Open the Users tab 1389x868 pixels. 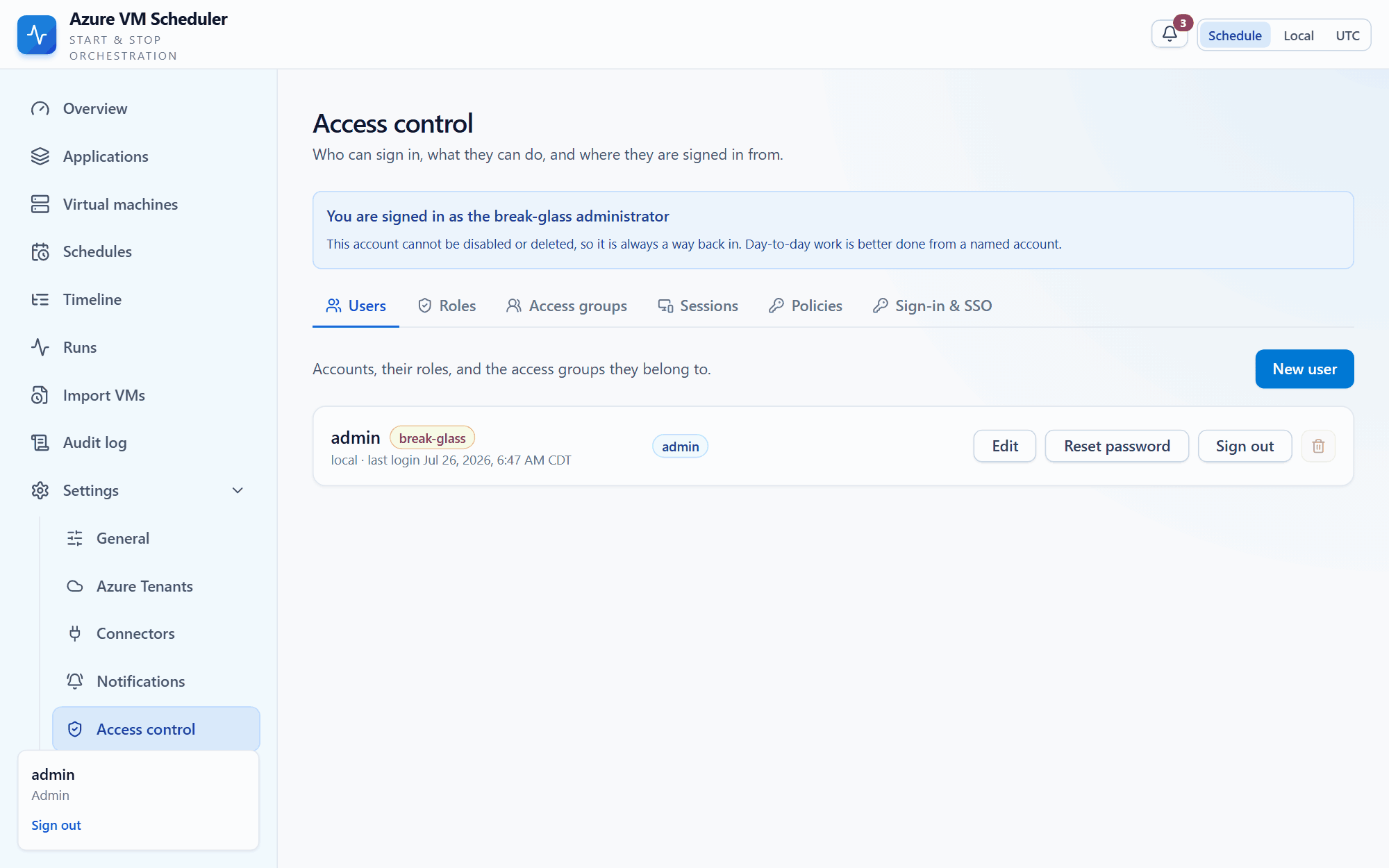click(356, 306)
